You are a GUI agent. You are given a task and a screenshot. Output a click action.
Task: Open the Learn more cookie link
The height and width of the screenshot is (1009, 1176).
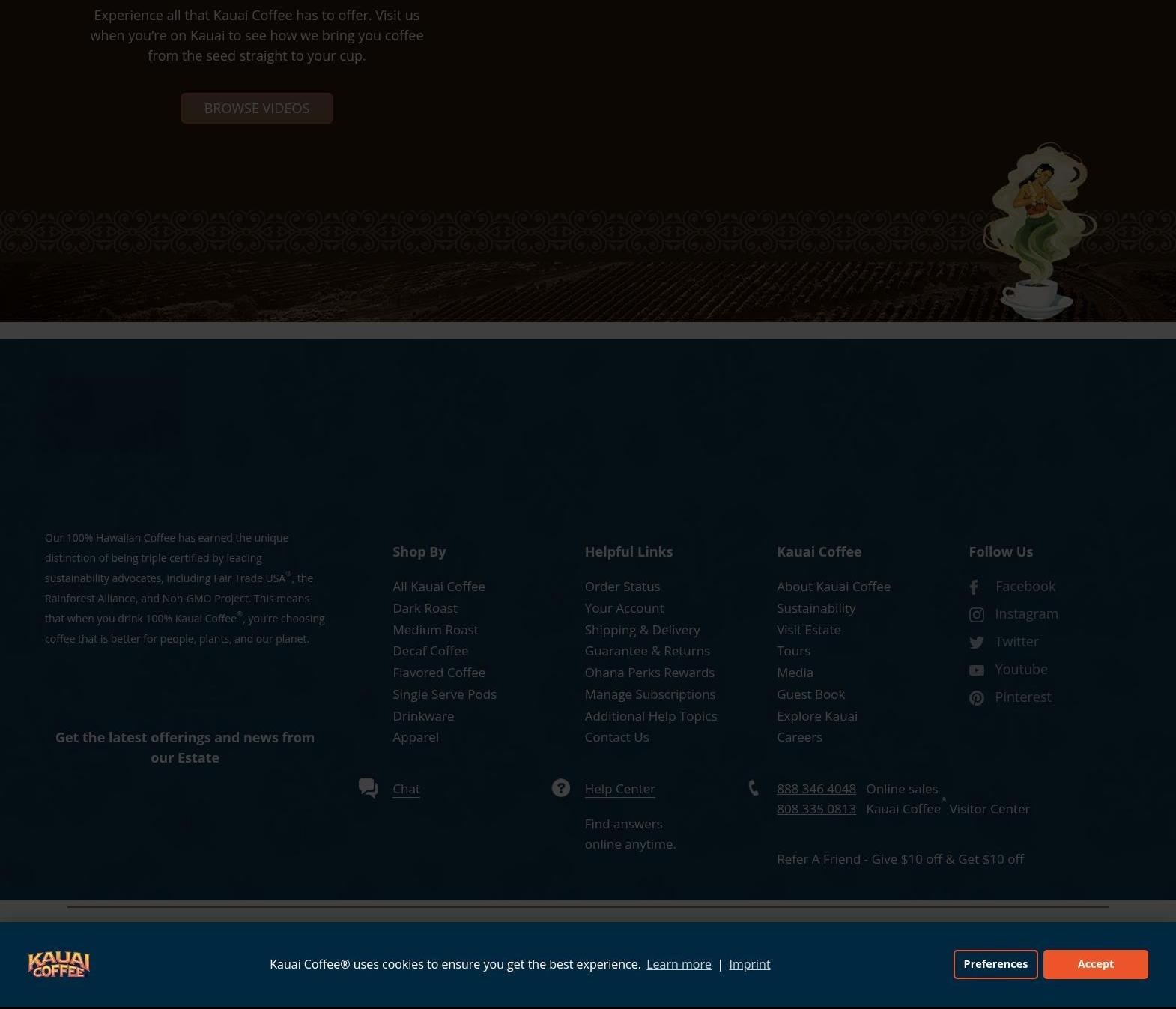point(679,964)
